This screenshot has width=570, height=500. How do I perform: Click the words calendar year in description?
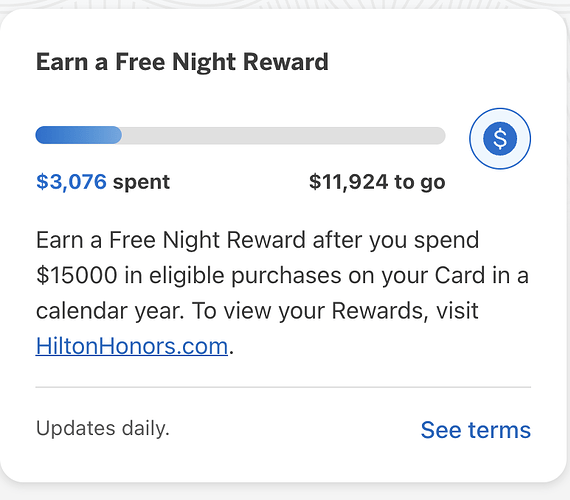110,311
